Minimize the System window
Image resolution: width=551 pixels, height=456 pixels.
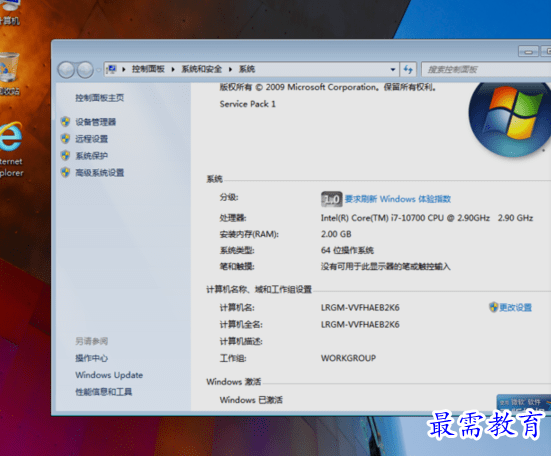pyautogui.click(x=528, y=51)
